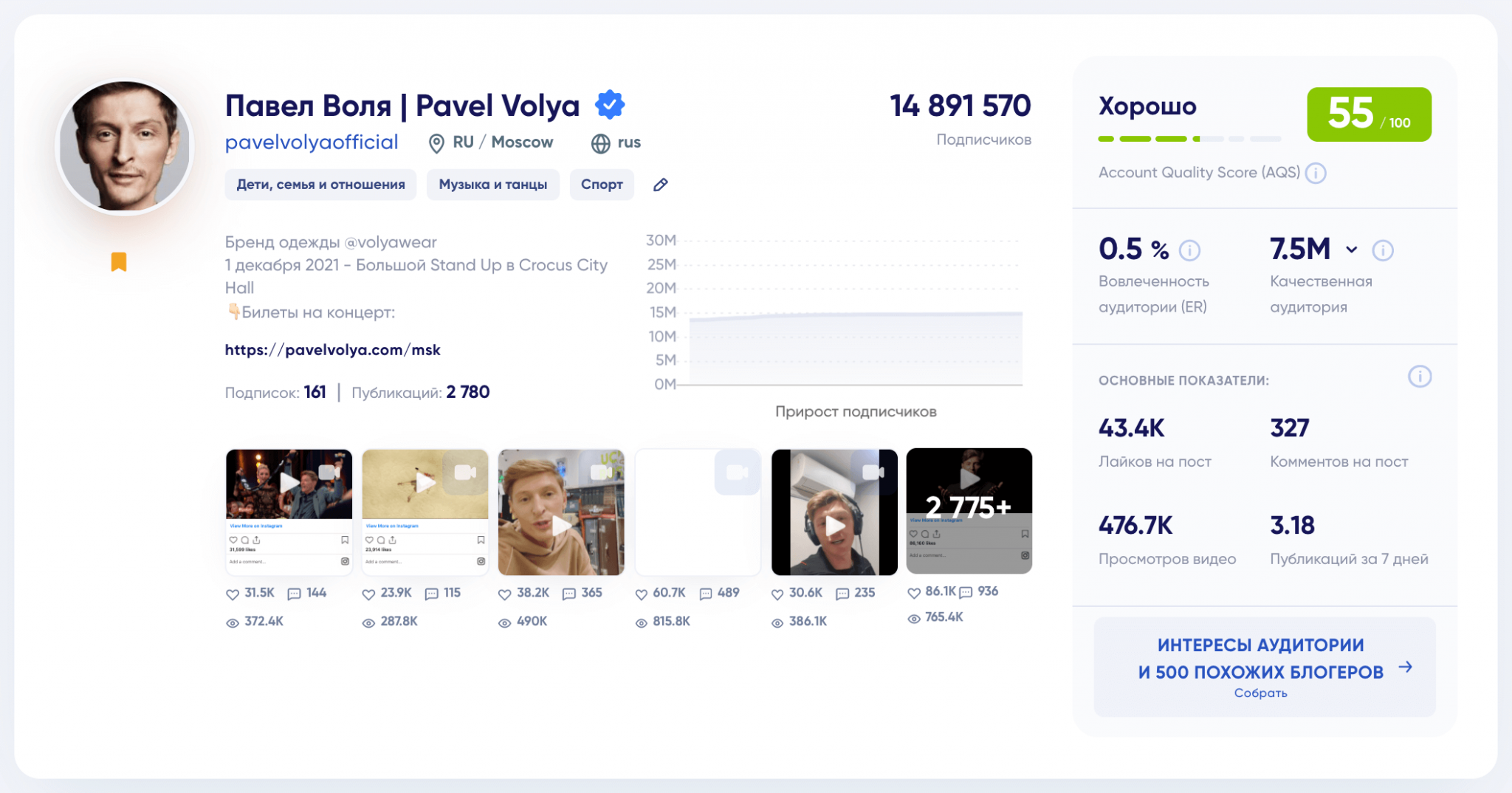Click the info icon beside 0.5 % engagement

click(x=1189, y=250)
